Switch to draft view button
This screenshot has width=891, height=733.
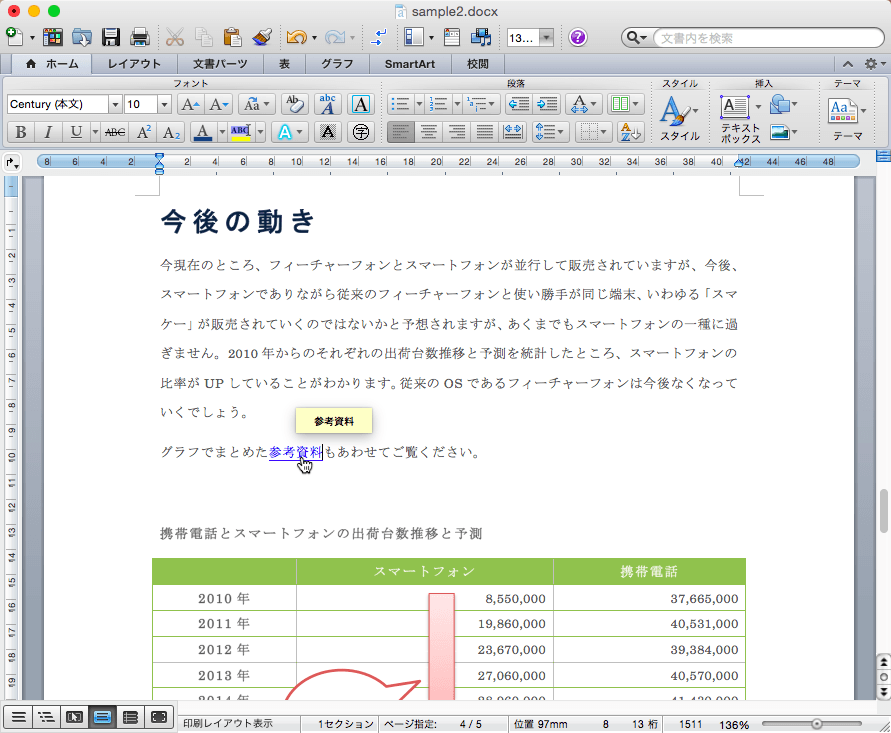tap(18, 717)
